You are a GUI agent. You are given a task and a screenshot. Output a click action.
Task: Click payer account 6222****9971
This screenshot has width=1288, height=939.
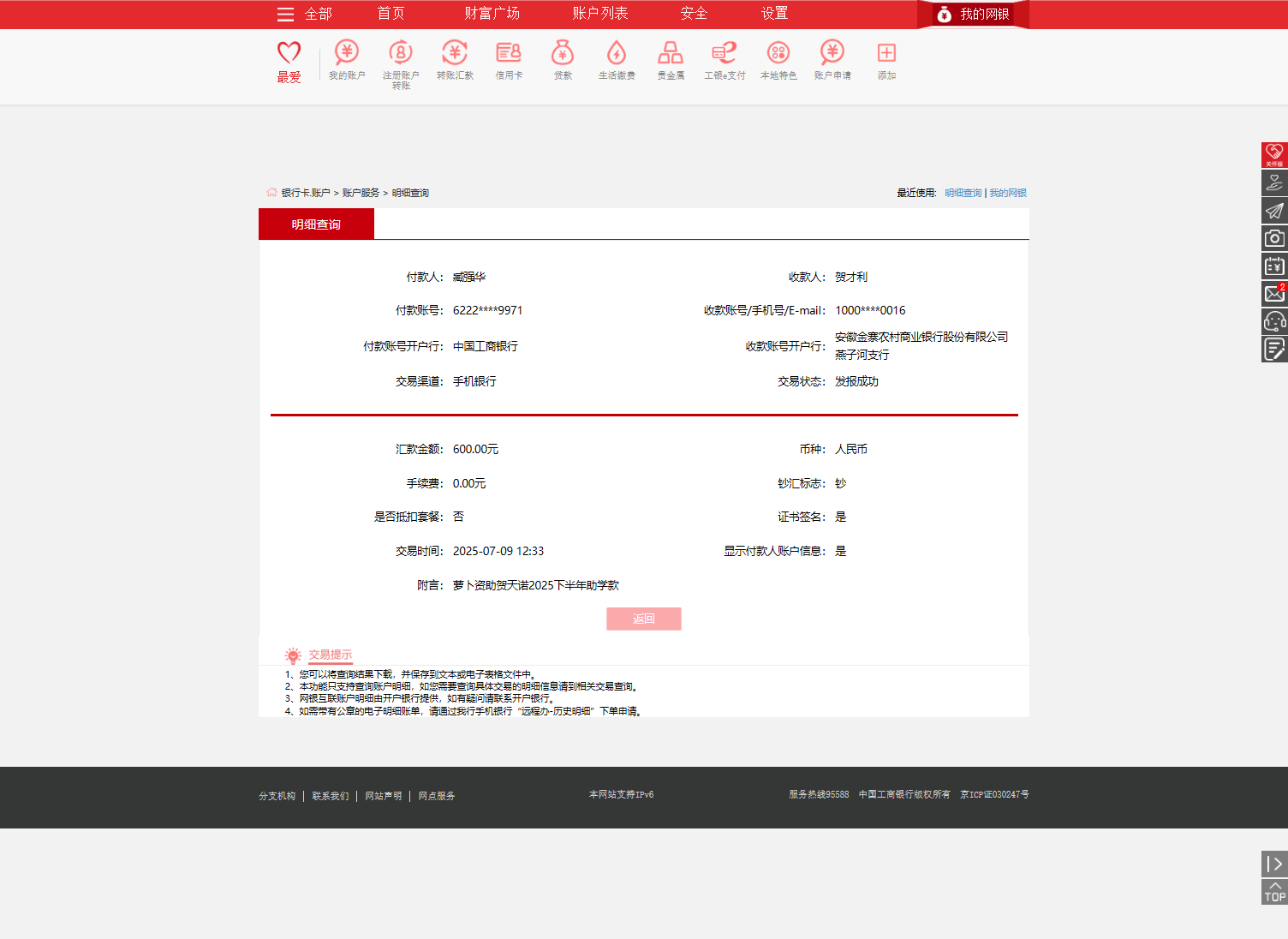[x=487, y=310]
